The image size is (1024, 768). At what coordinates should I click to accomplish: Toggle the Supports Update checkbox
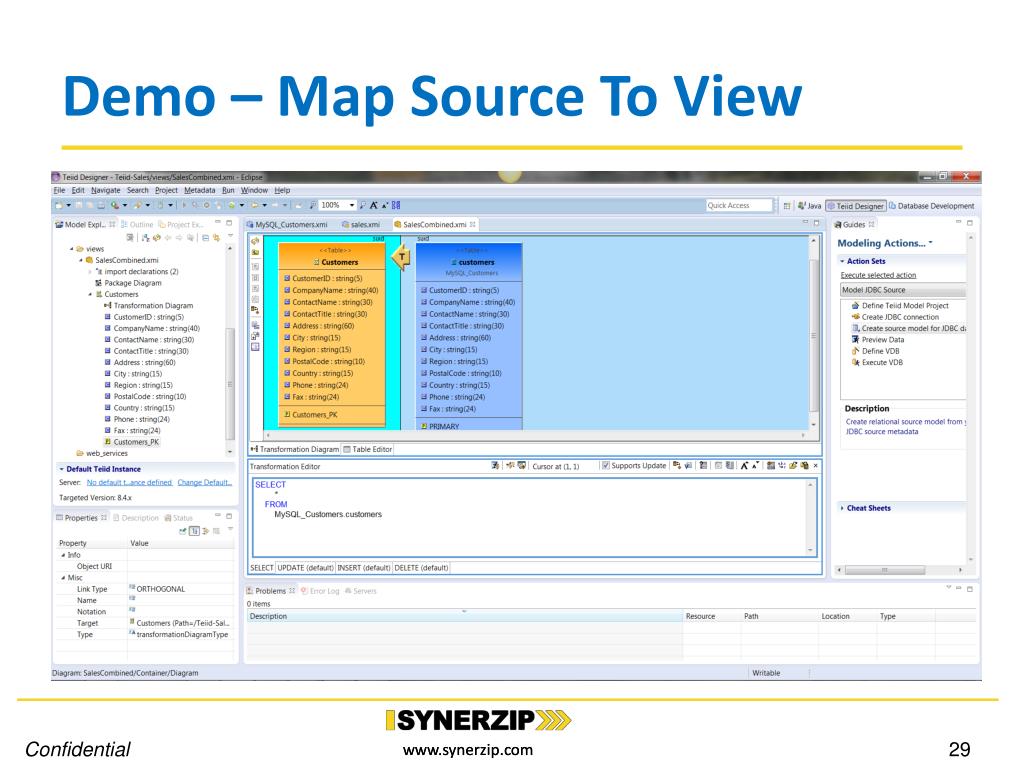[605, 466]
